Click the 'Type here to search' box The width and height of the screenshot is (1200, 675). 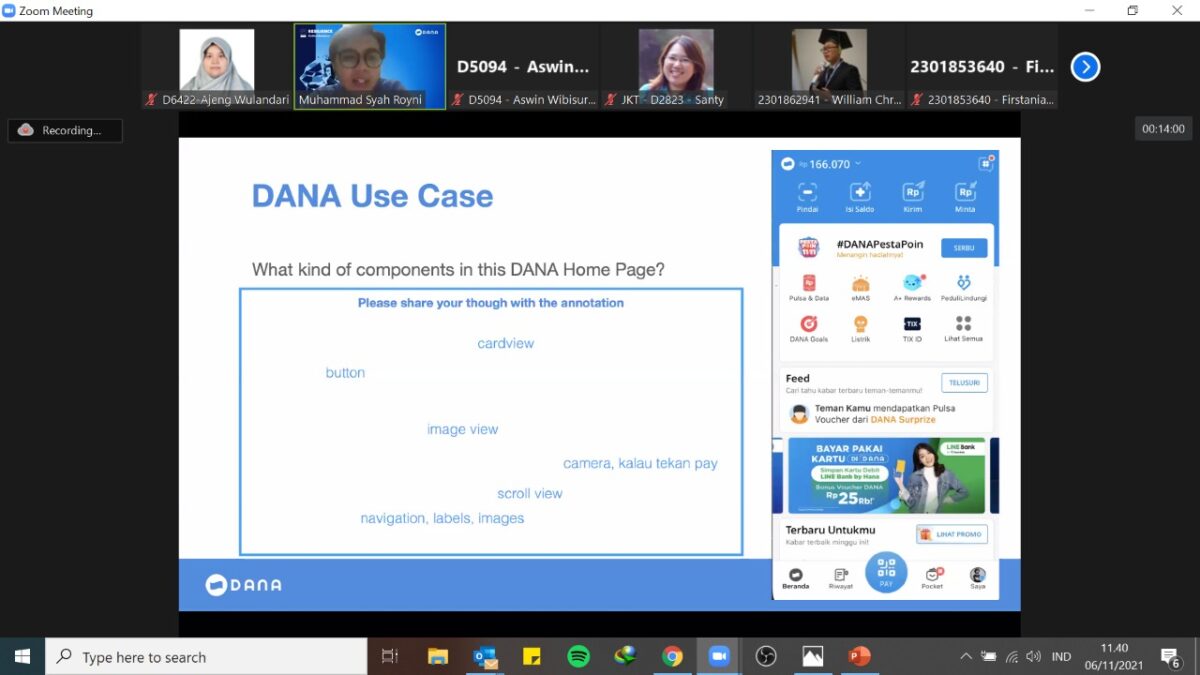coord(206,656)
